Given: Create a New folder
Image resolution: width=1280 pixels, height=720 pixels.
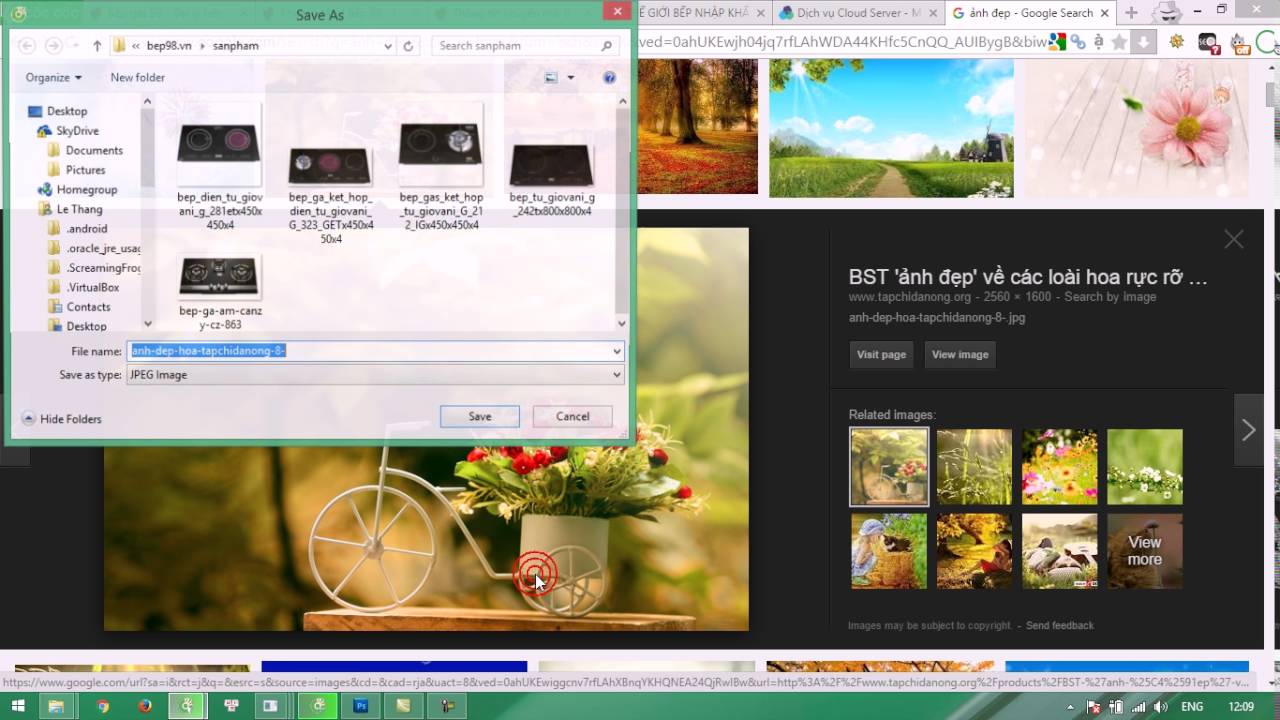Looking at the screenshot, I should click(x=137, y=77).
